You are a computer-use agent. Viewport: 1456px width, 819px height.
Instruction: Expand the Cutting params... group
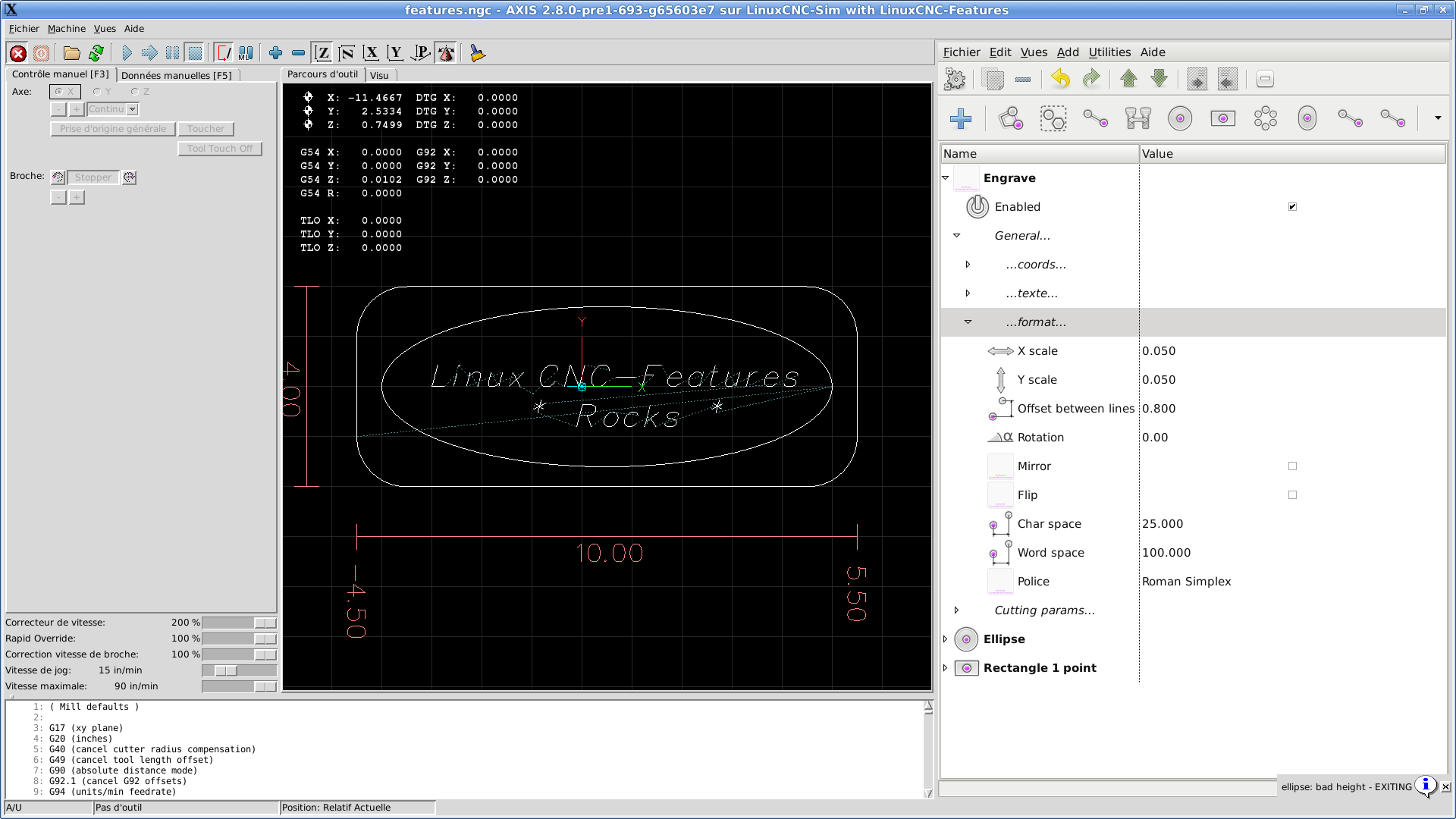coord(957,610)
